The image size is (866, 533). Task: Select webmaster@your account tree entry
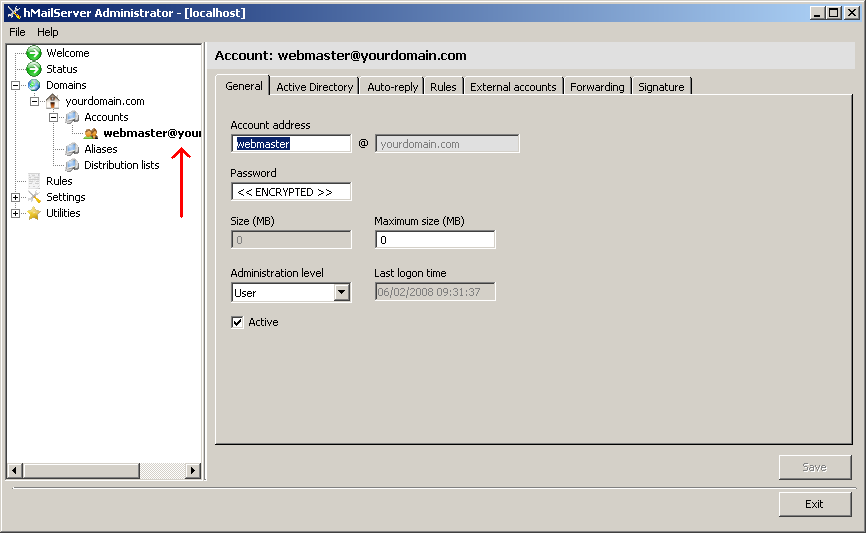(152, 133)
